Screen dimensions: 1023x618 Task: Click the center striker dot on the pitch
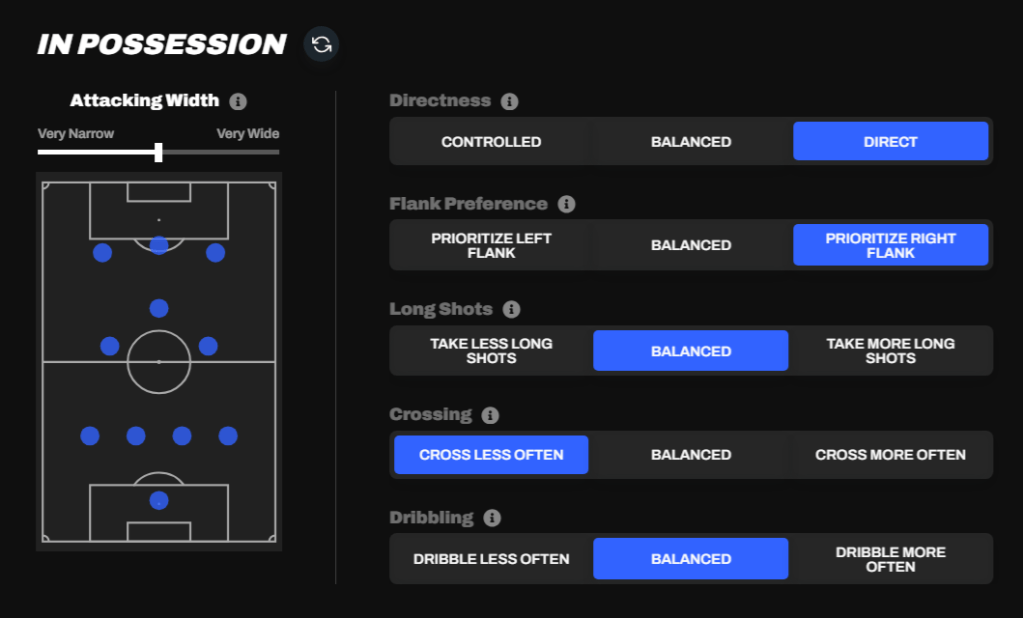159,245
